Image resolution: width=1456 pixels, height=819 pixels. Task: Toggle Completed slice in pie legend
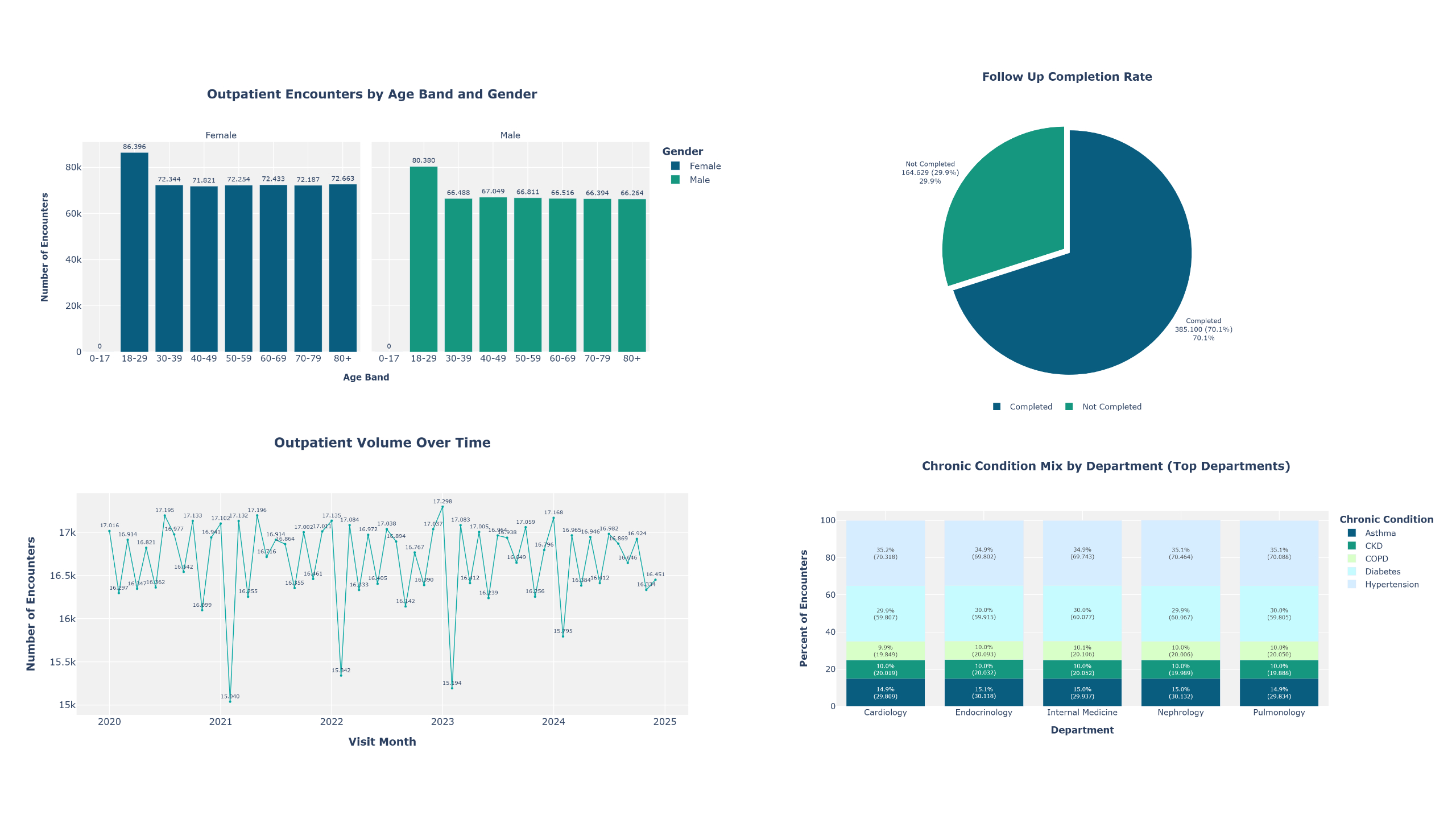(1030, 407)
